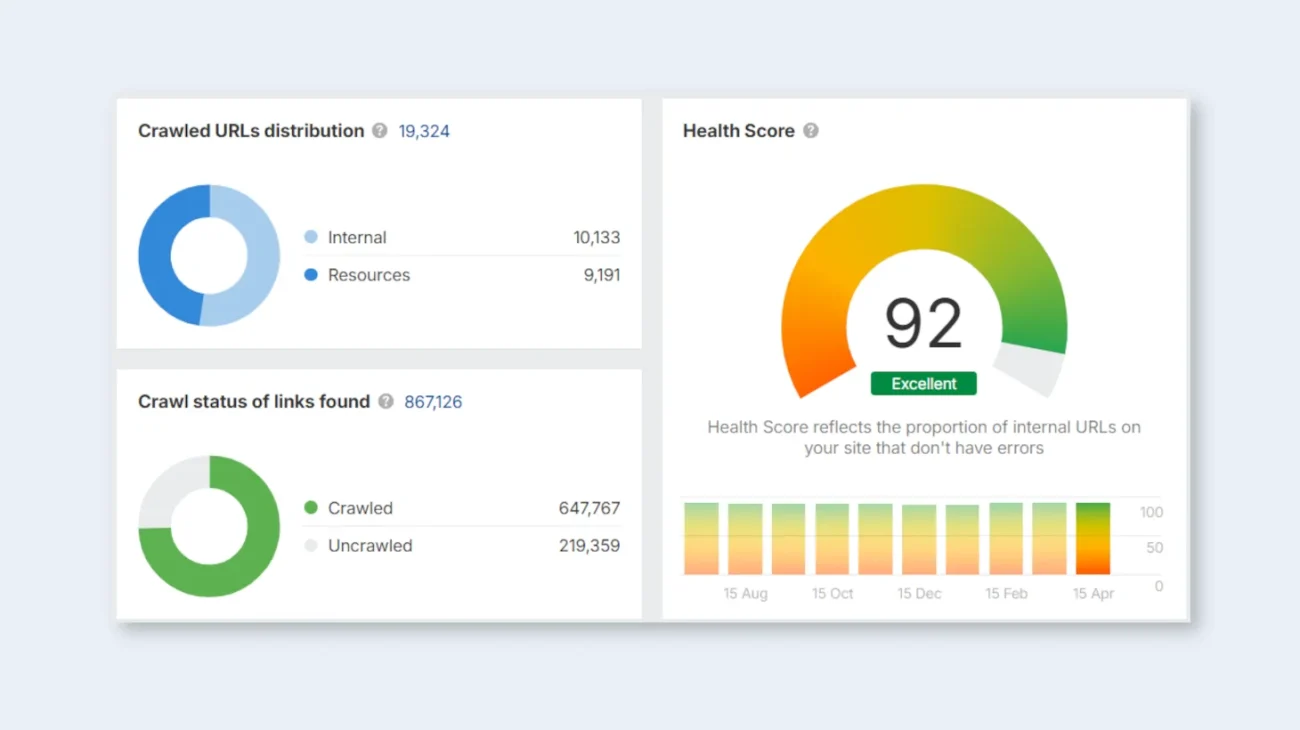Click the 647,767 Crawled count
Screen dimensions: 1300x730
click(x=590, y=508)
